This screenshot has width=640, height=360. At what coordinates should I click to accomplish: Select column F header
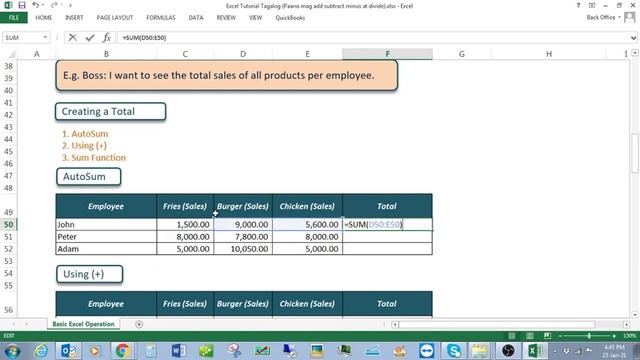pyautogui.click(x=387, y=54)
